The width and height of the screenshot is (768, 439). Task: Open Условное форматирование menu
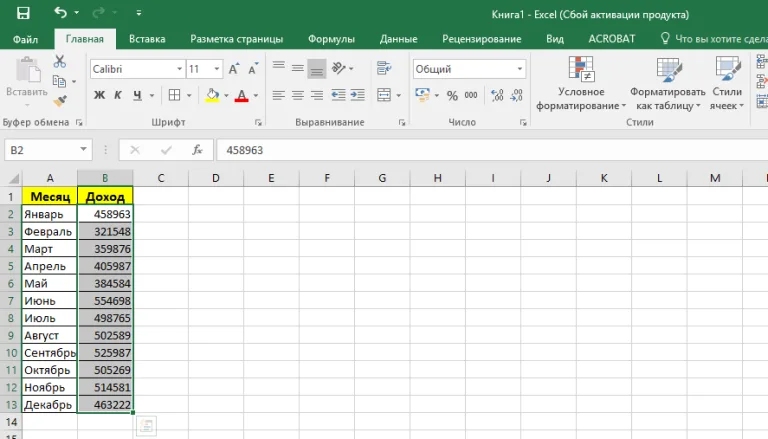click(x=581, y=83)
